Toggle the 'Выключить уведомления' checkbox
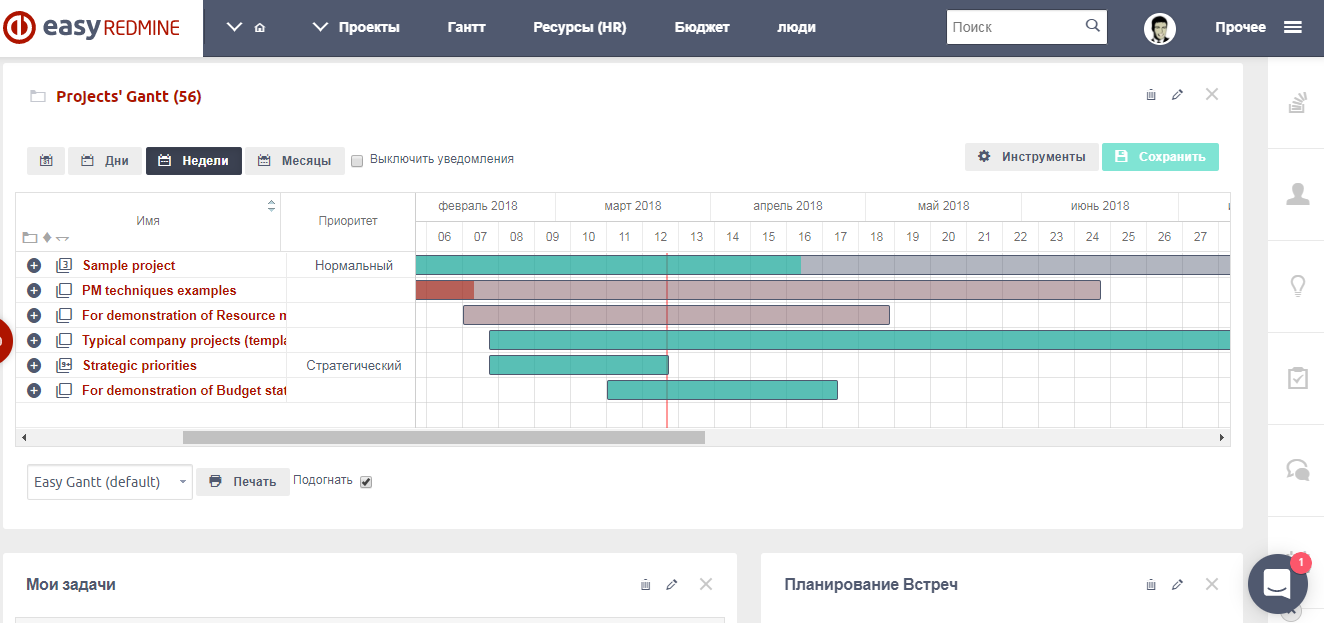1324x623 pixels. 357,159
